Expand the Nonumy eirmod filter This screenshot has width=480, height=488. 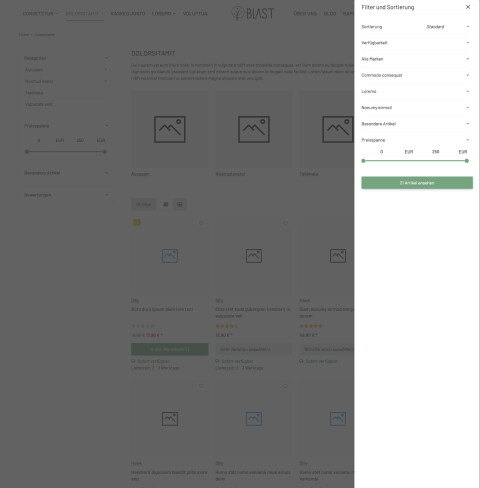pyautogui.click(x=415, y=108)
